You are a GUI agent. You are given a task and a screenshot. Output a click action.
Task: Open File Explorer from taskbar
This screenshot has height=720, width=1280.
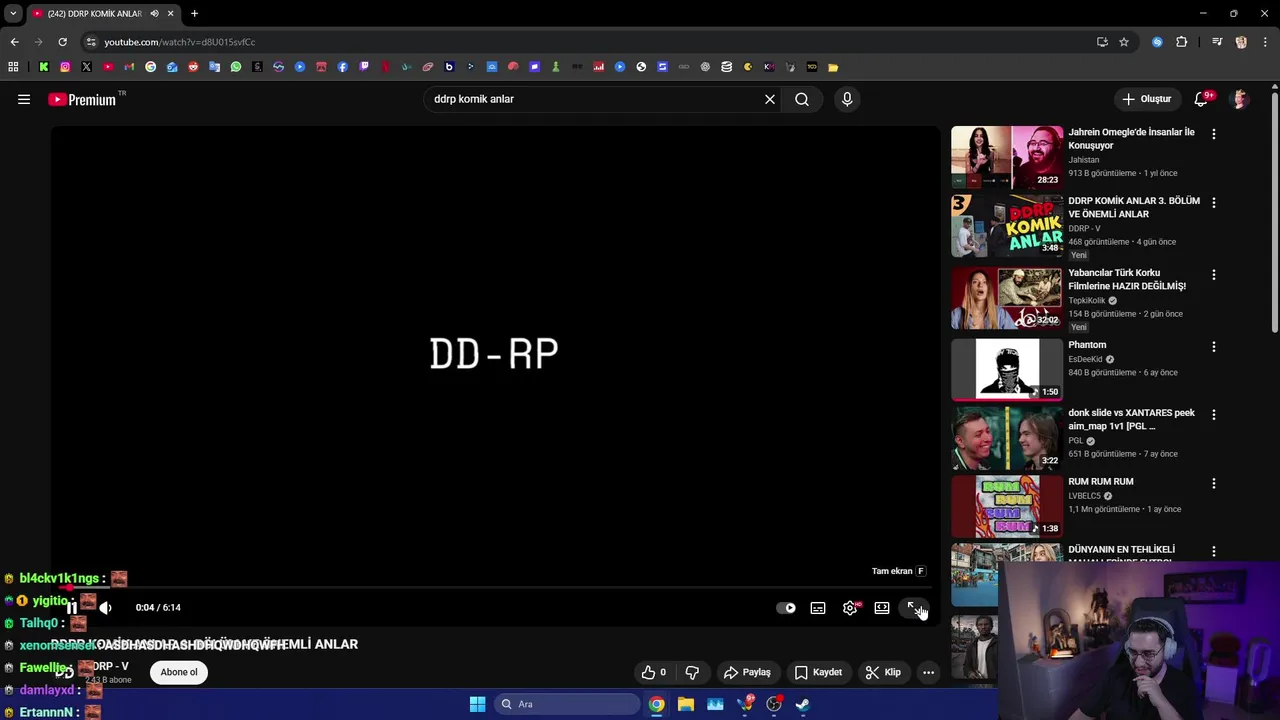coord(686,704)
